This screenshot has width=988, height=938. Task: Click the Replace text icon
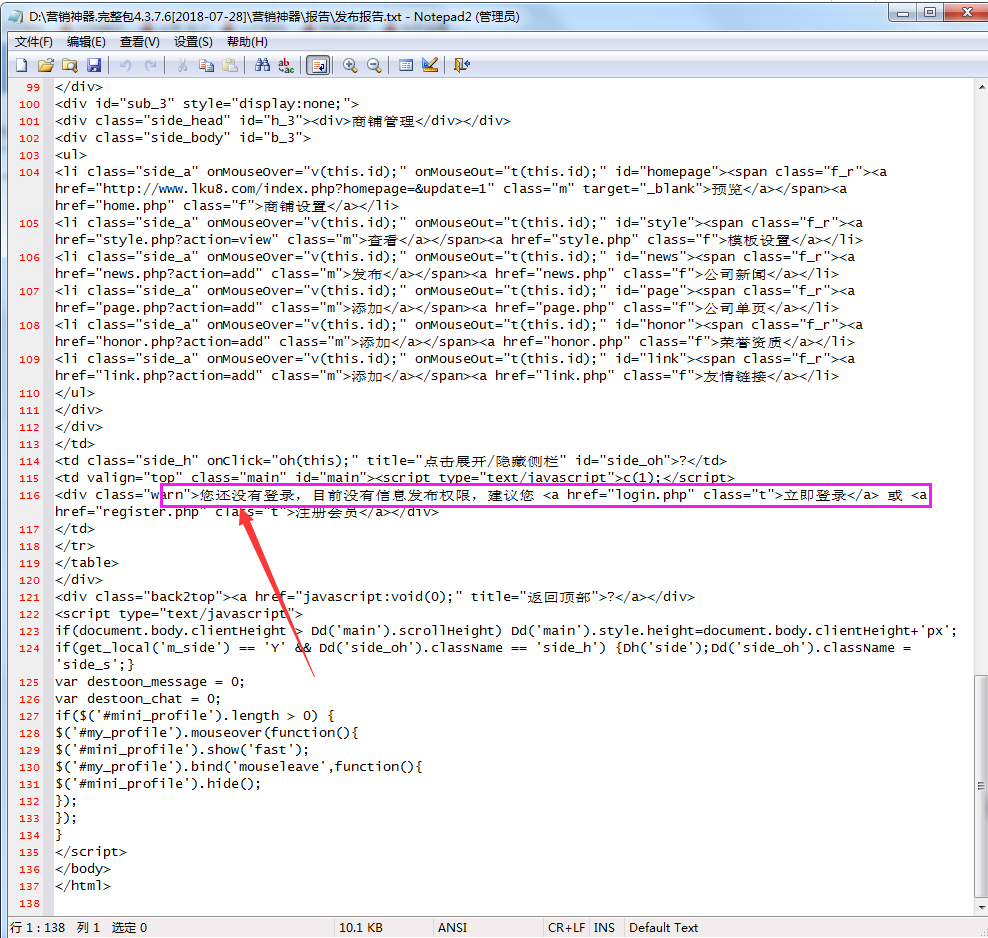tap(286, 65)
